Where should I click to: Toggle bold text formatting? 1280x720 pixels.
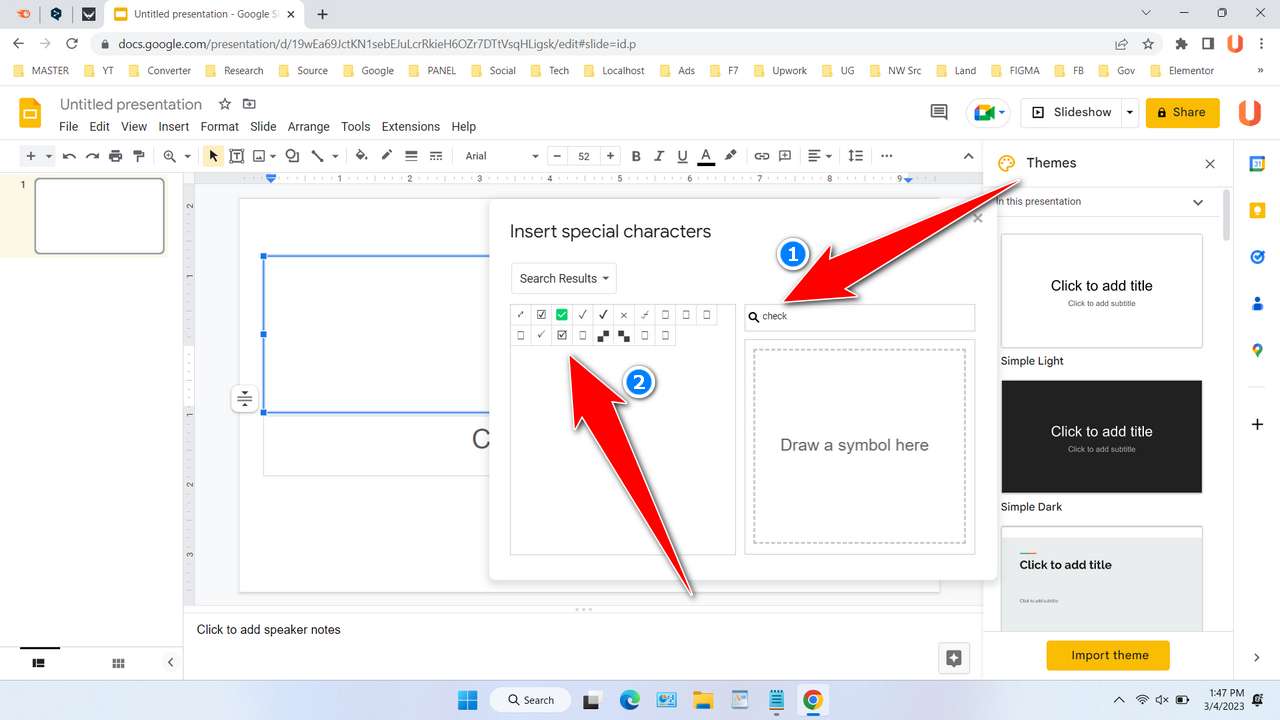tap(636, 156)
